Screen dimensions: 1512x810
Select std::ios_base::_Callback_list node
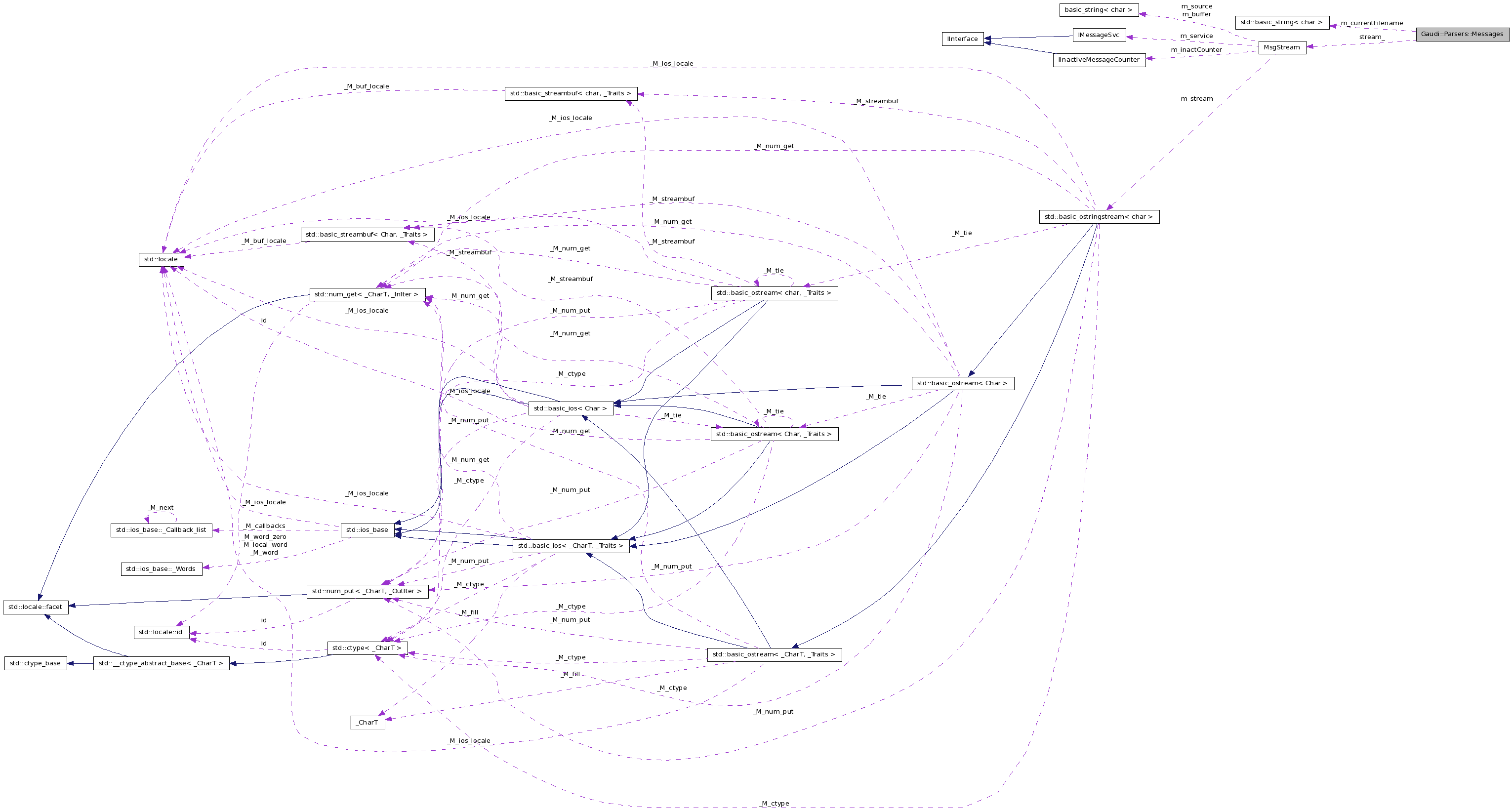pos(161,529)
